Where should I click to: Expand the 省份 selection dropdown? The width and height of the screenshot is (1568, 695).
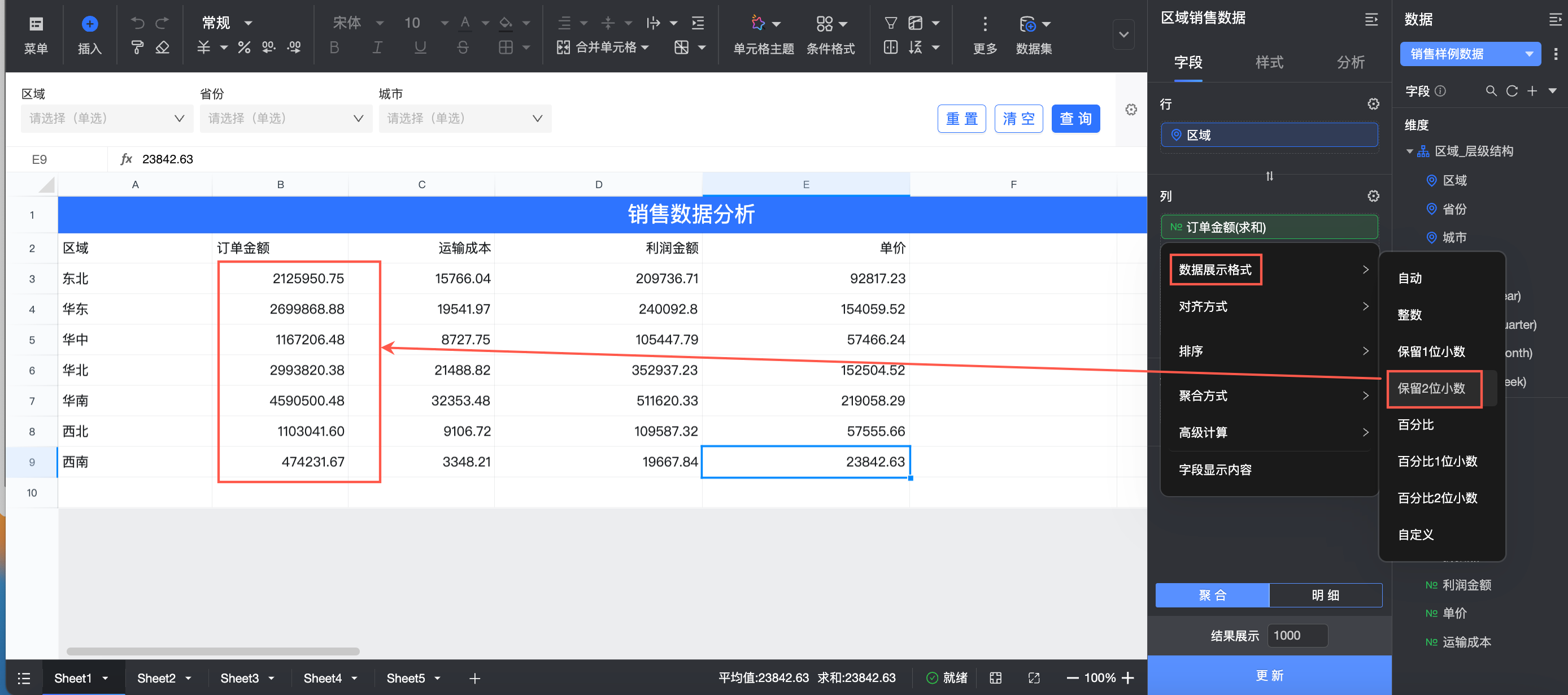285,118
